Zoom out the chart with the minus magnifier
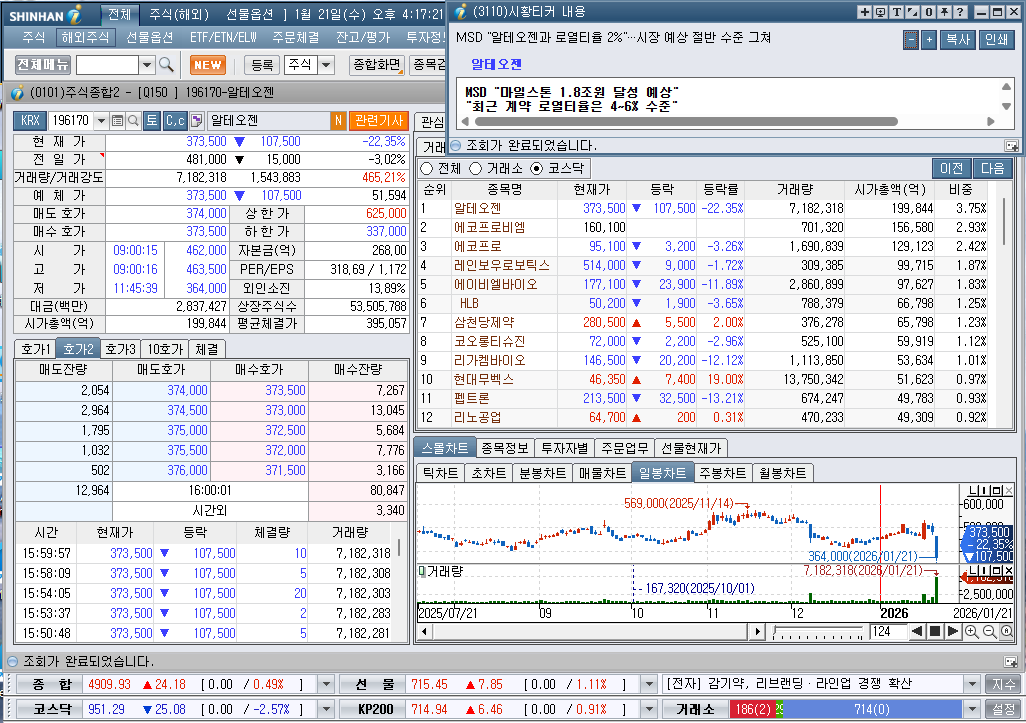 (x=989, y=631)
